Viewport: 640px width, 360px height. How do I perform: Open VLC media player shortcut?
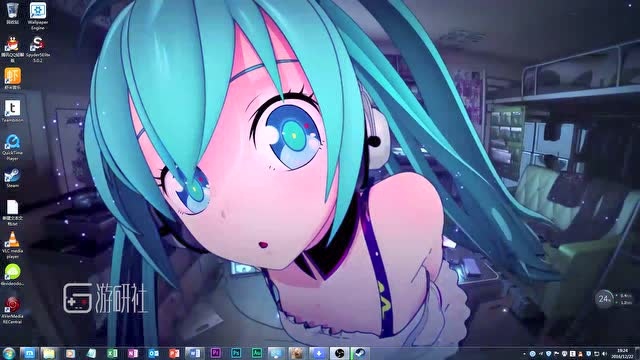click(x=13, y=245)
